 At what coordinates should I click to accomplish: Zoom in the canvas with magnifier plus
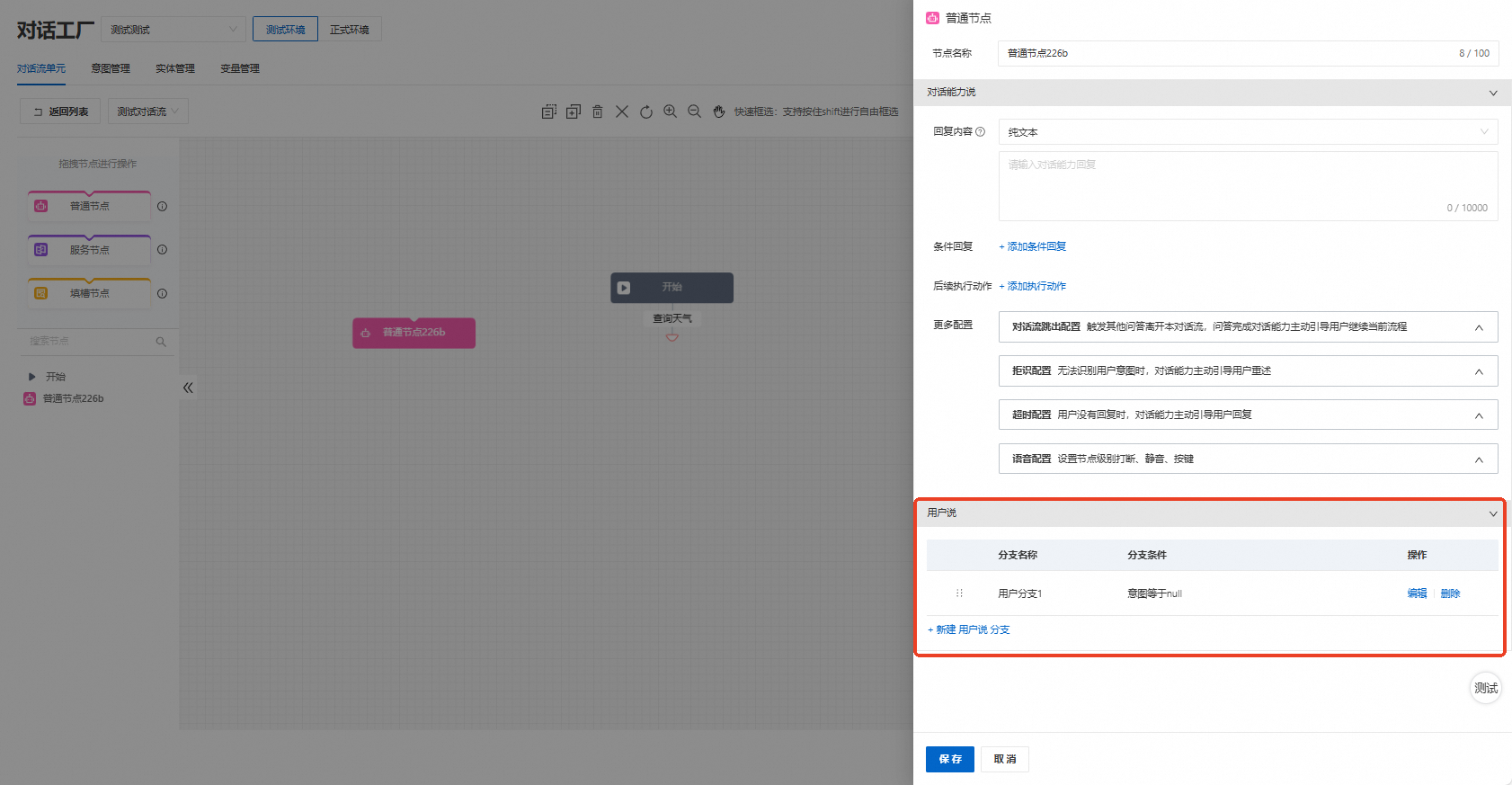pyautogui.click(x=670, y=112)
